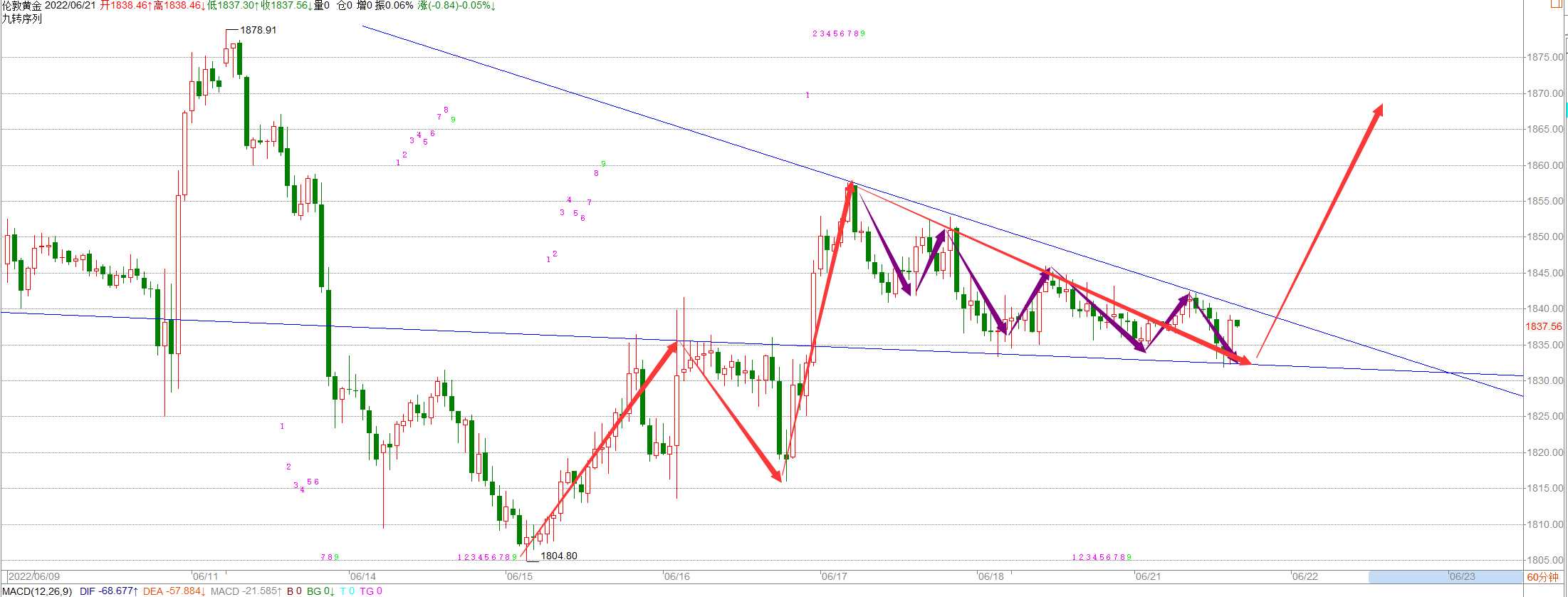Click the 振0.06% amplitude value in header
The width and height of the screenshot is (1568, 597).
coord(394,6)
